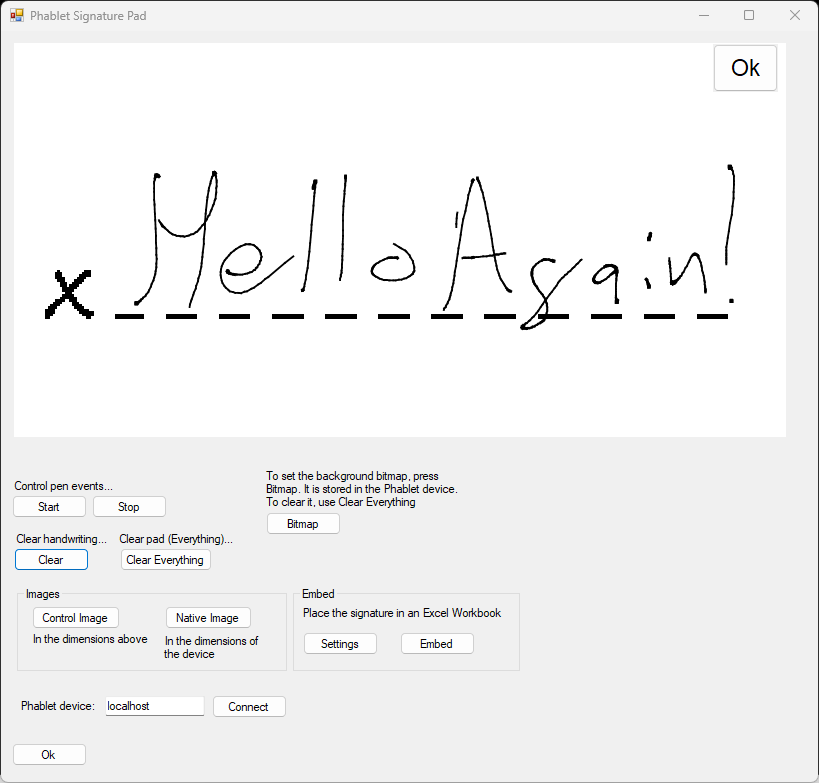The width and height of the screenshot is (819, 783).
Task: Click the Control Image button
Action: click(x=75, y=618)
